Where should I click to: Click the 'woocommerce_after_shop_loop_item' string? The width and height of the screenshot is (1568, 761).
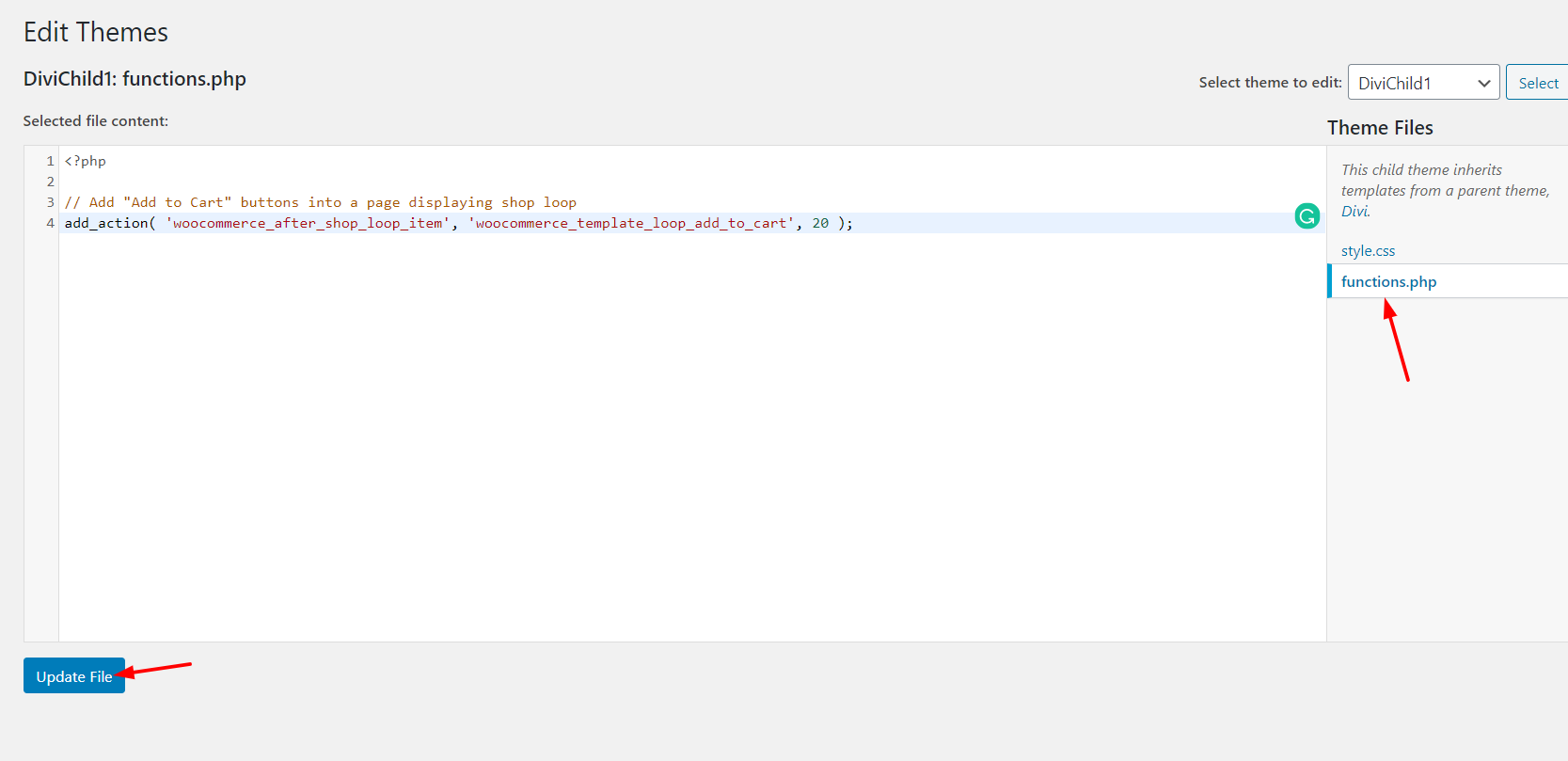pyautogui.click(x=308, y=223)
